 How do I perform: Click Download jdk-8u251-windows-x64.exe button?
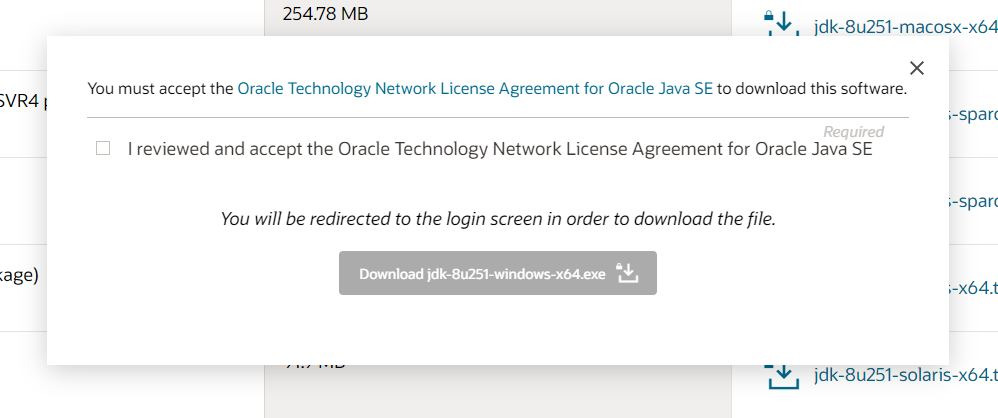498,273
